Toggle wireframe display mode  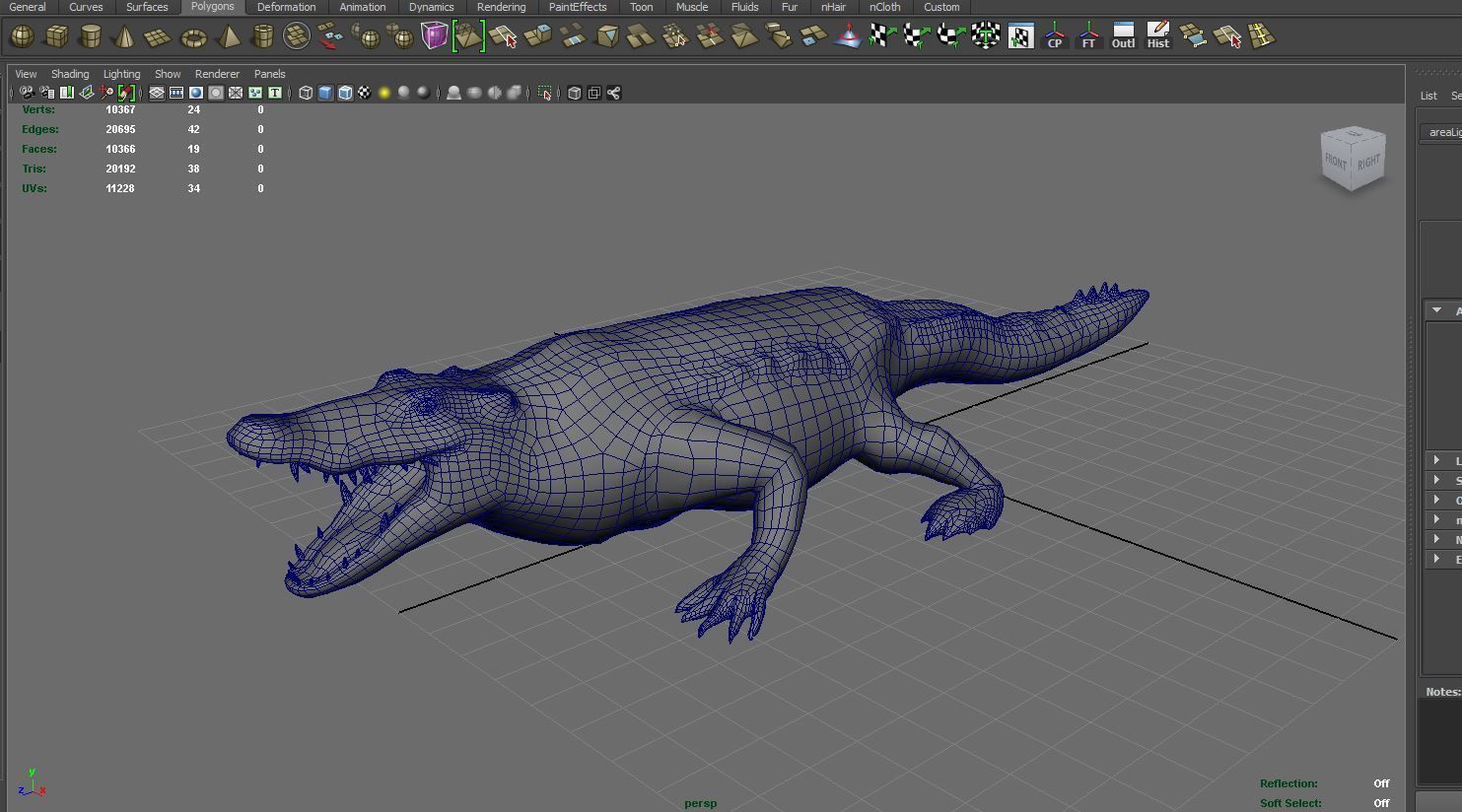tap(306, 93)
